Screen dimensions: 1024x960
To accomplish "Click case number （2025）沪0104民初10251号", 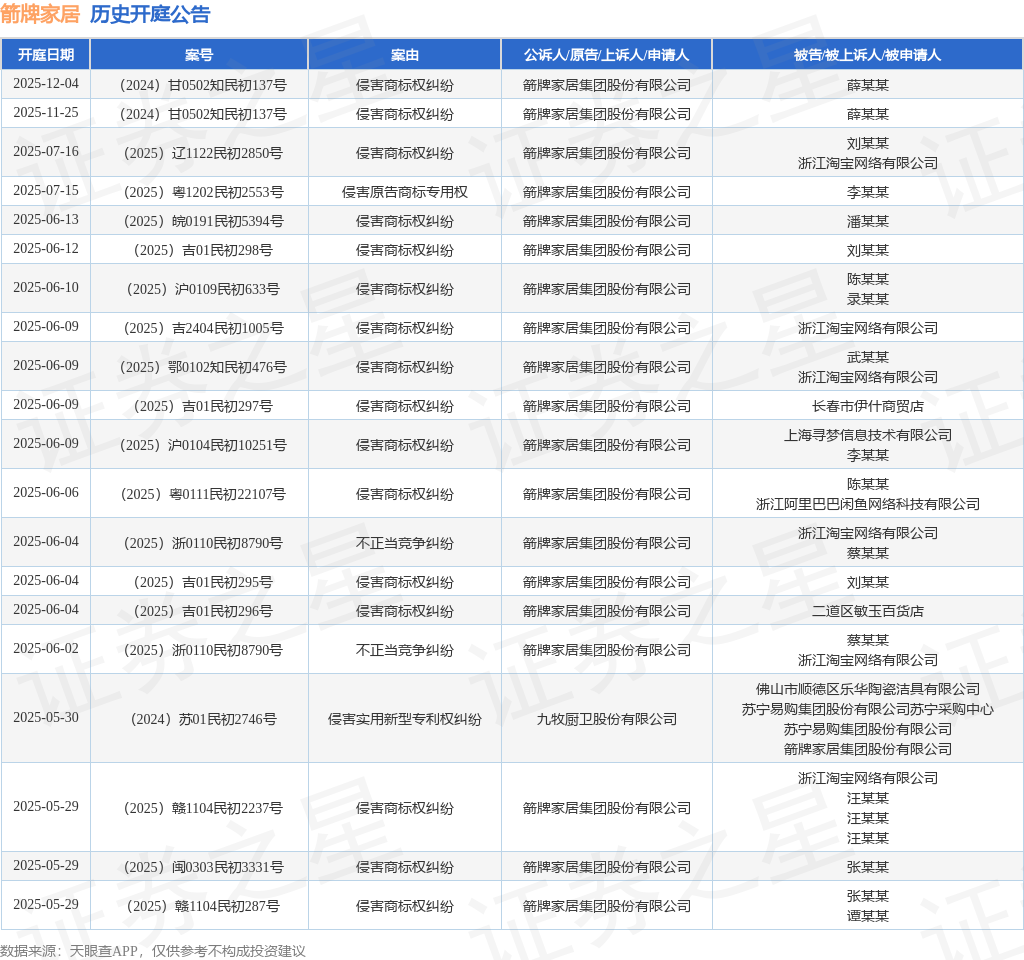I will [x=203, y=445].
